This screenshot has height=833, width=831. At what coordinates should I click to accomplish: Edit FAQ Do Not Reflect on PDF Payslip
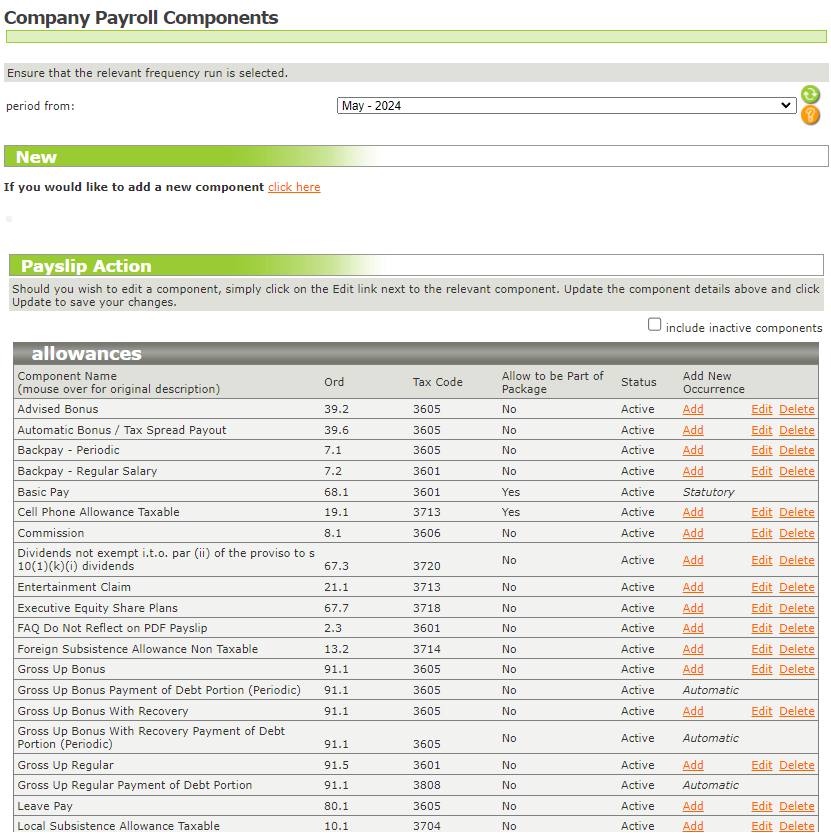click(762, 628)
